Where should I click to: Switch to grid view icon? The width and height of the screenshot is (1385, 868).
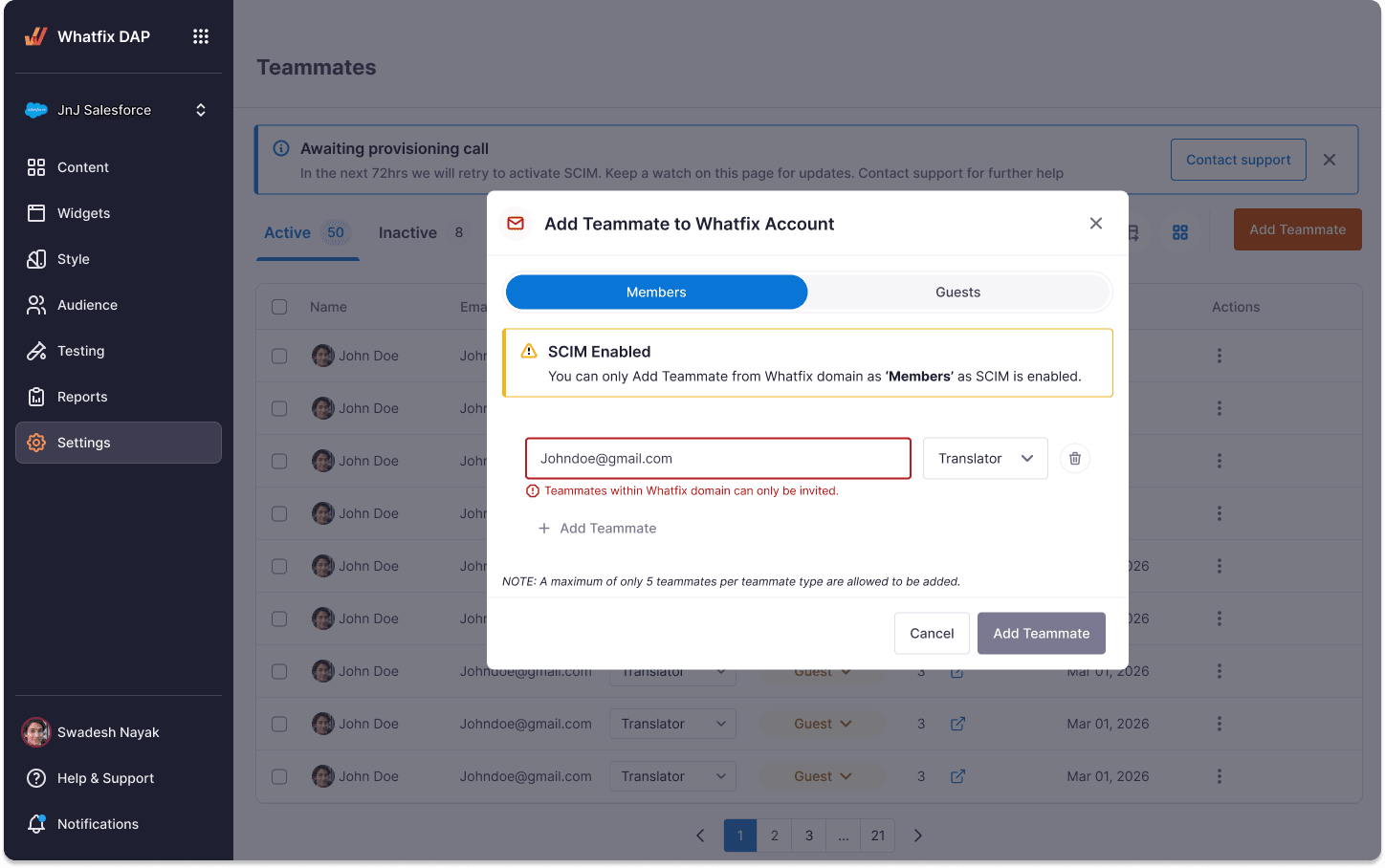click(1180, 232)
